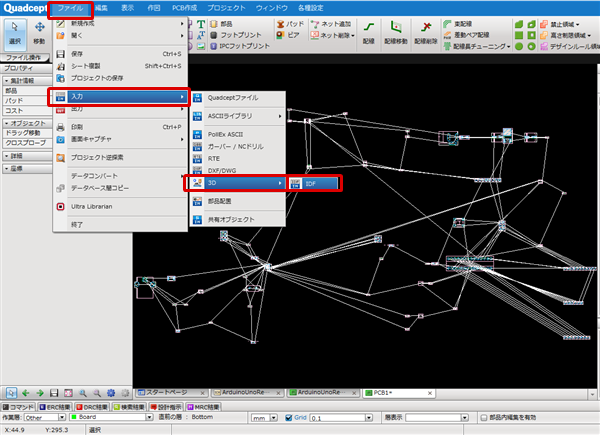The height and width of the screenshot is (435, 600).
Task: Click the green forward arrow icon
Action: 40,393
